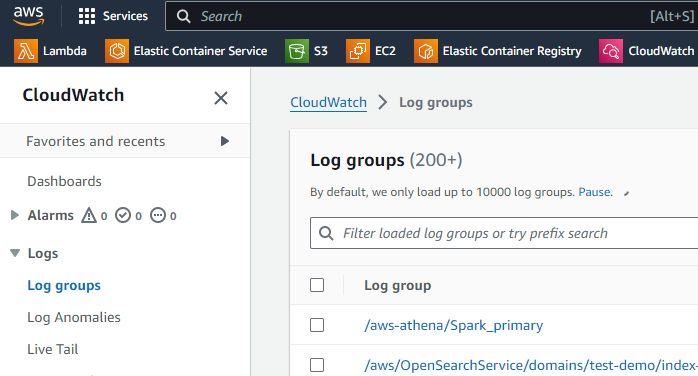Tick checkbox for /aws-athena/Spark_primary

tap(317, 325)
